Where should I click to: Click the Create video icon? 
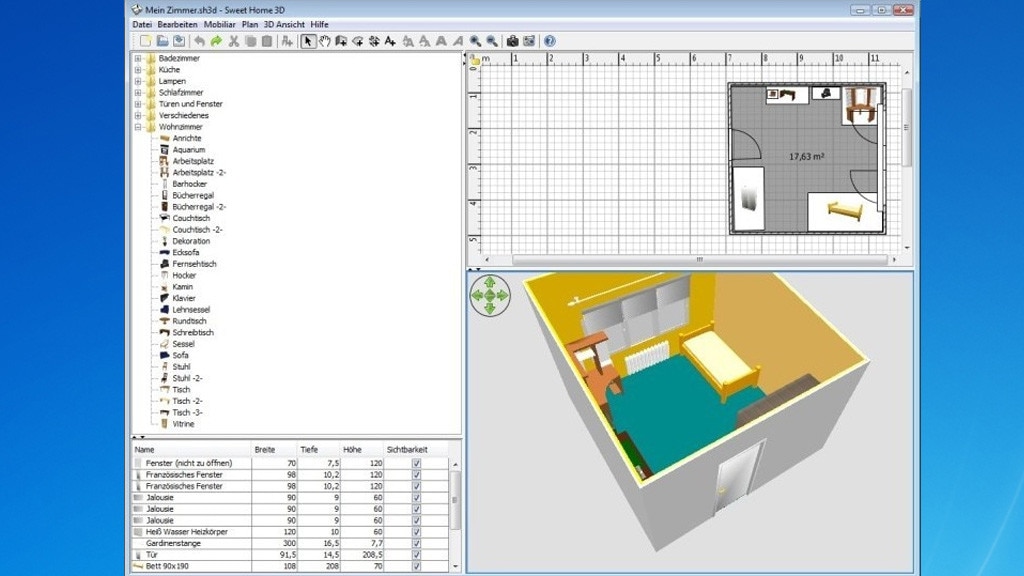529,41
